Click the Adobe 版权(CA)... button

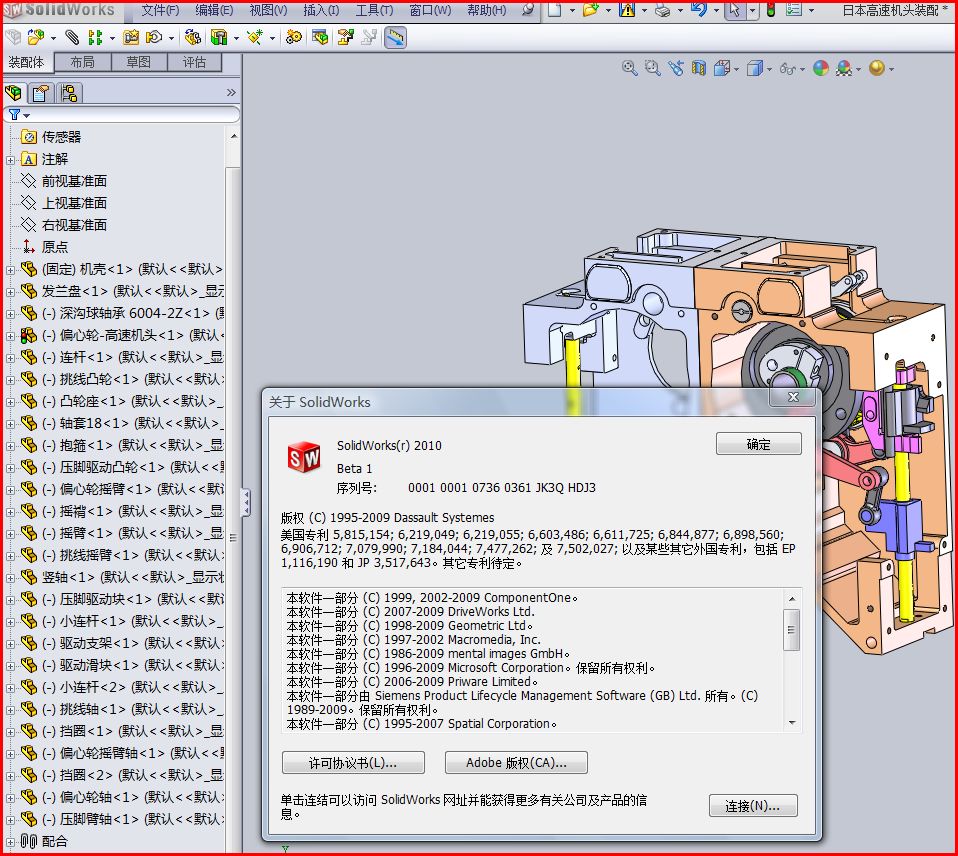click(516, 763)
